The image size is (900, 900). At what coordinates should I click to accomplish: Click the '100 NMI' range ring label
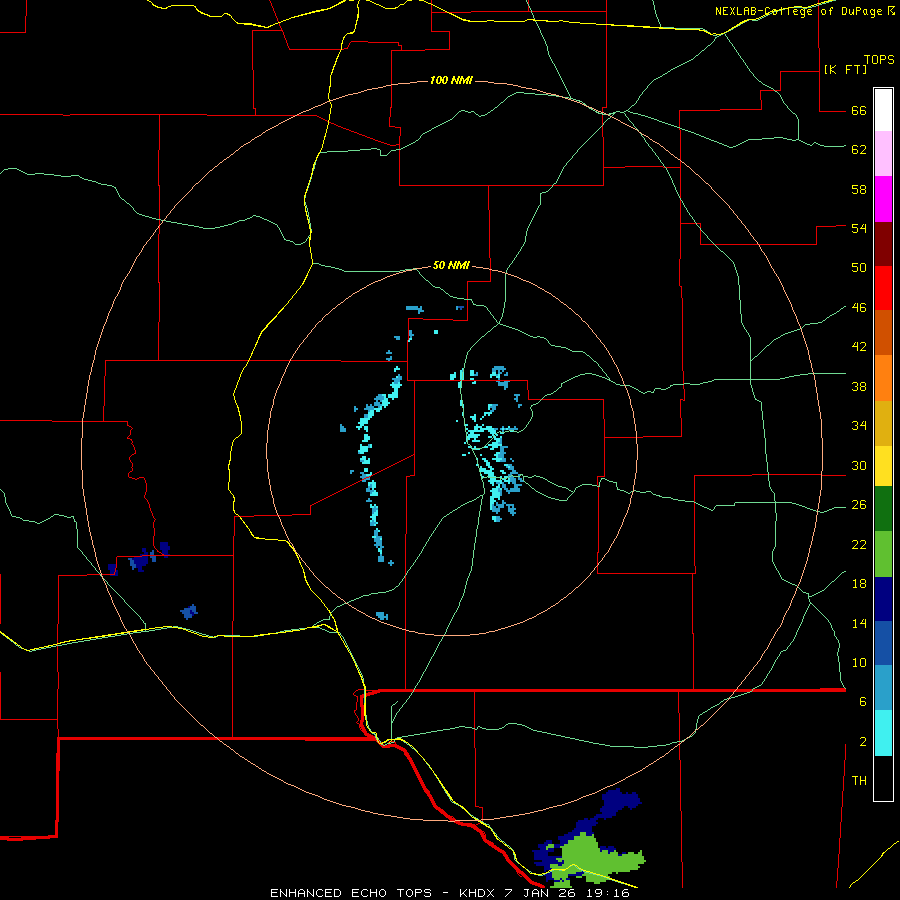click(451, 80)
